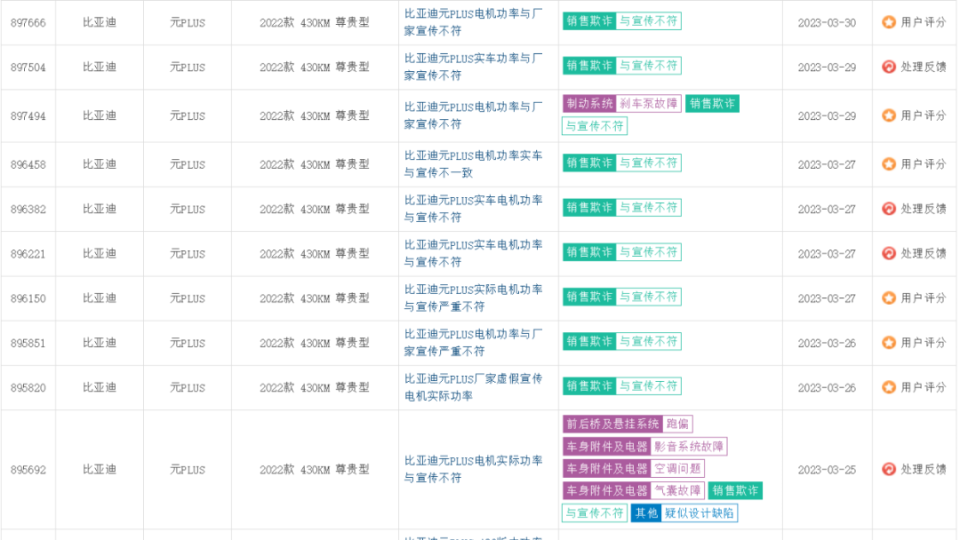This screenshot has height=540, width=960.
Task: Click the 刹车泵故障 tag
Action: [648, 104]
